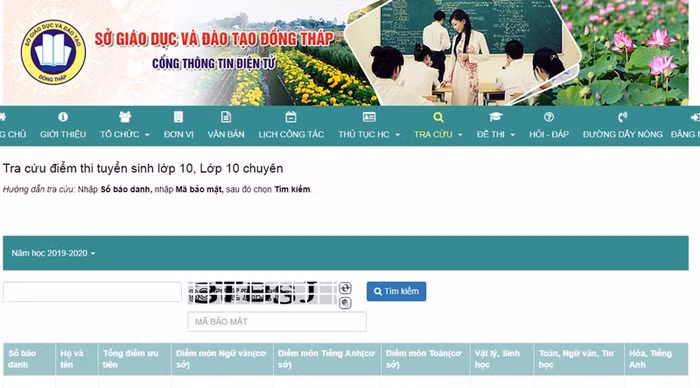Click the Vật lý, Sinh học column header
Image resolution: width=700 pixels, height=388 pixels.
[x=502, y=359]
